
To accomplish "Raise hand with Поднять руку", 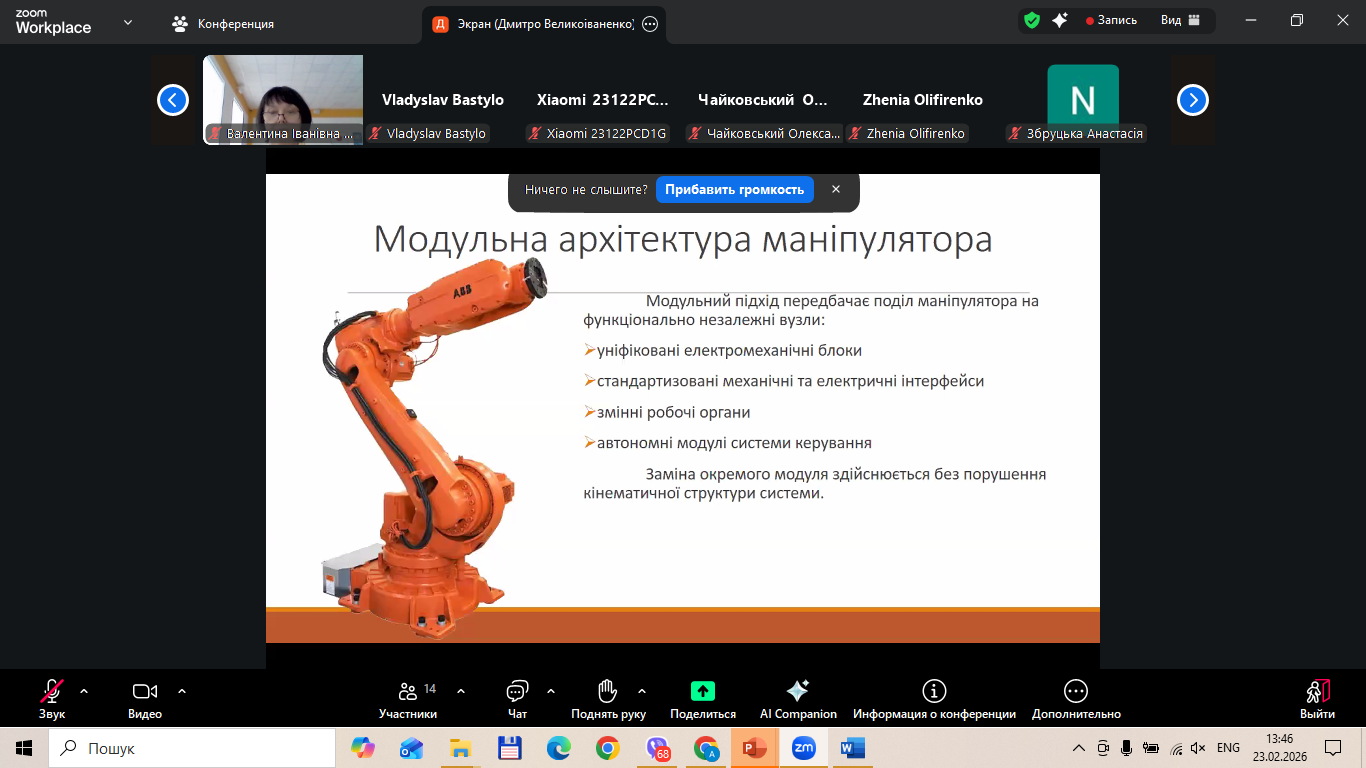I will pos(608,698).
